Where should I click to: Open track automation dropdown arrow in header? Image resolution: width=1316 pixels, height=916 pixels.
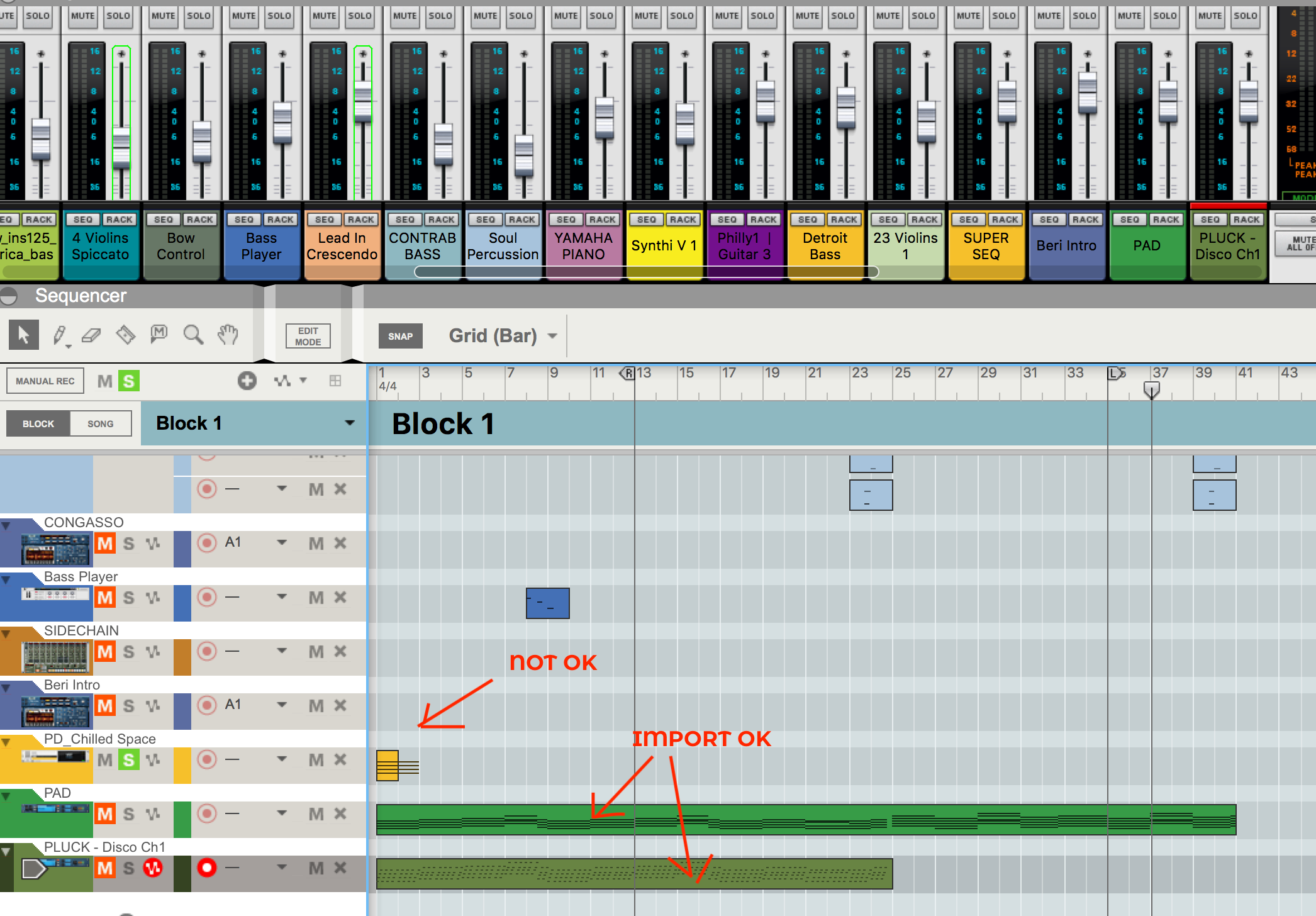point(303,380)
